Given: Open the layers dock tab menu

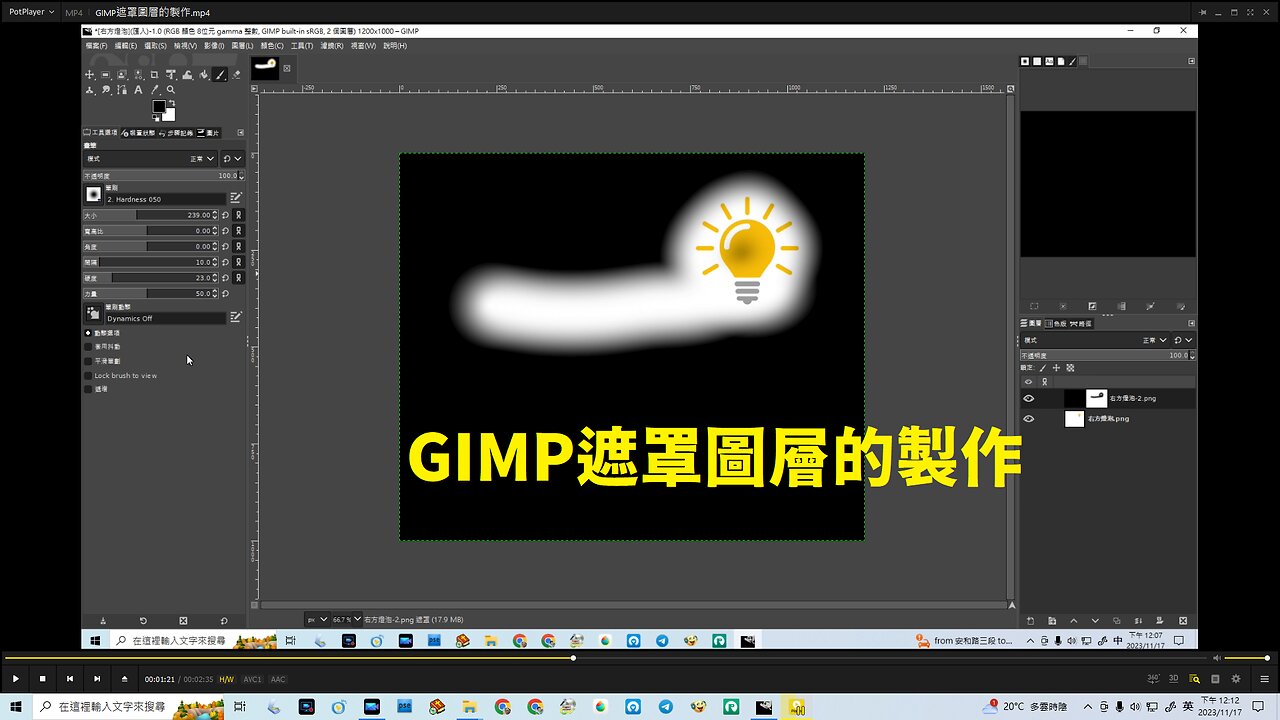Looking at the screenshot, I should [1191, 323].
